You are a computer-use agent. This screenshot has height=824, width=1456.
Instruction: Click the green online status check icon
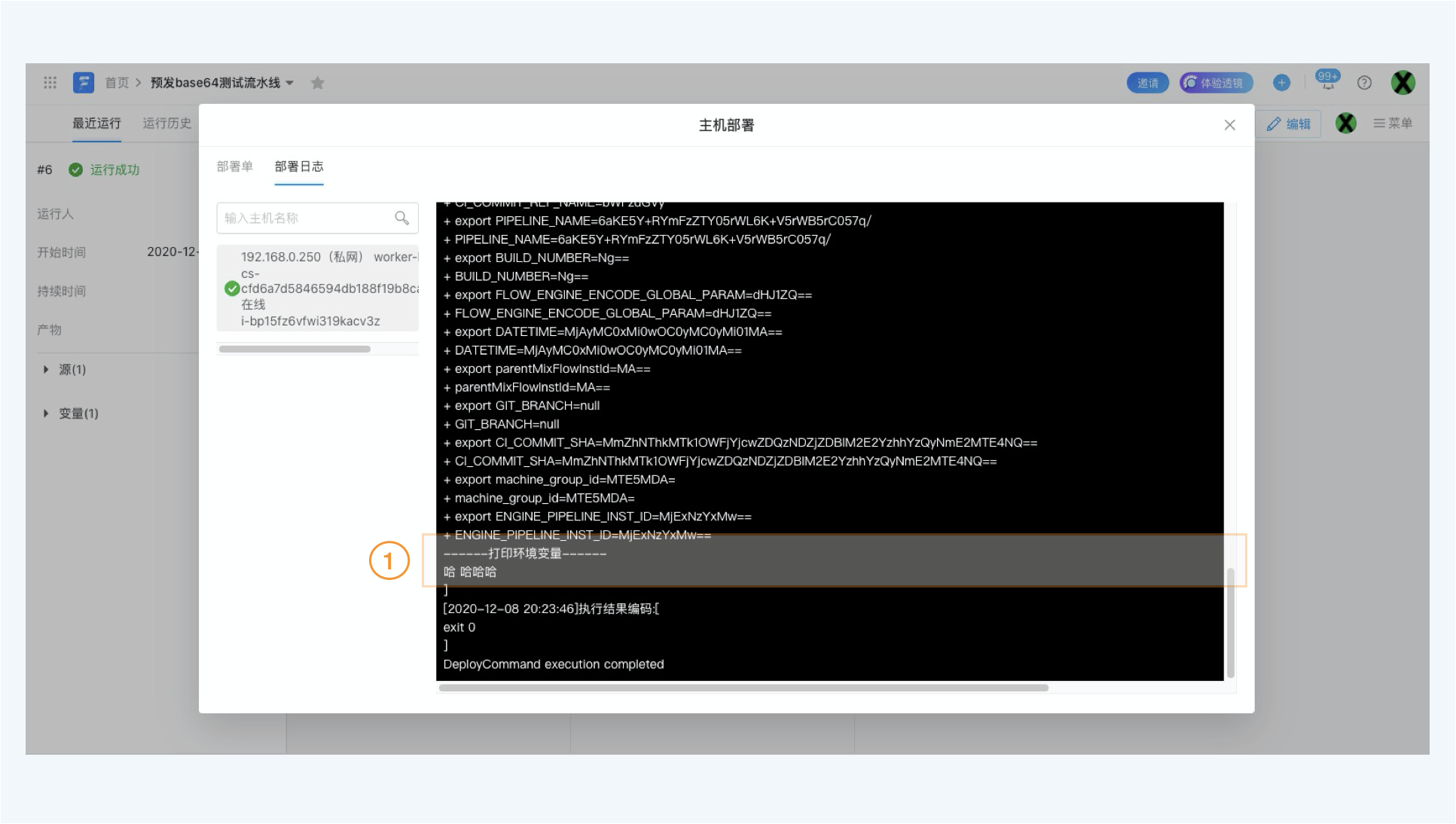232,288
